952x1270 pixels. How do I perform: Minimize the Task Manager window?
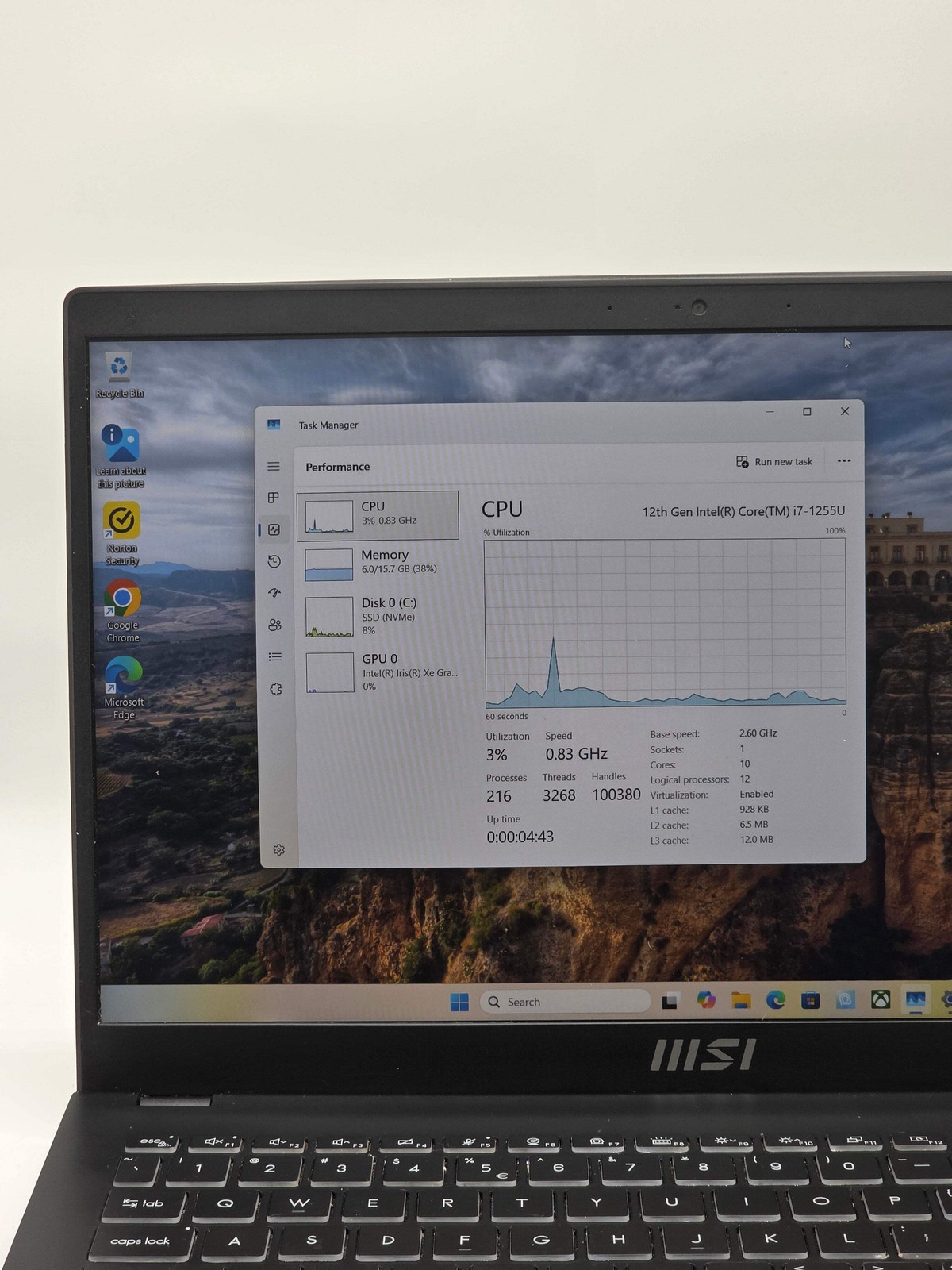(x=770, y=412)
